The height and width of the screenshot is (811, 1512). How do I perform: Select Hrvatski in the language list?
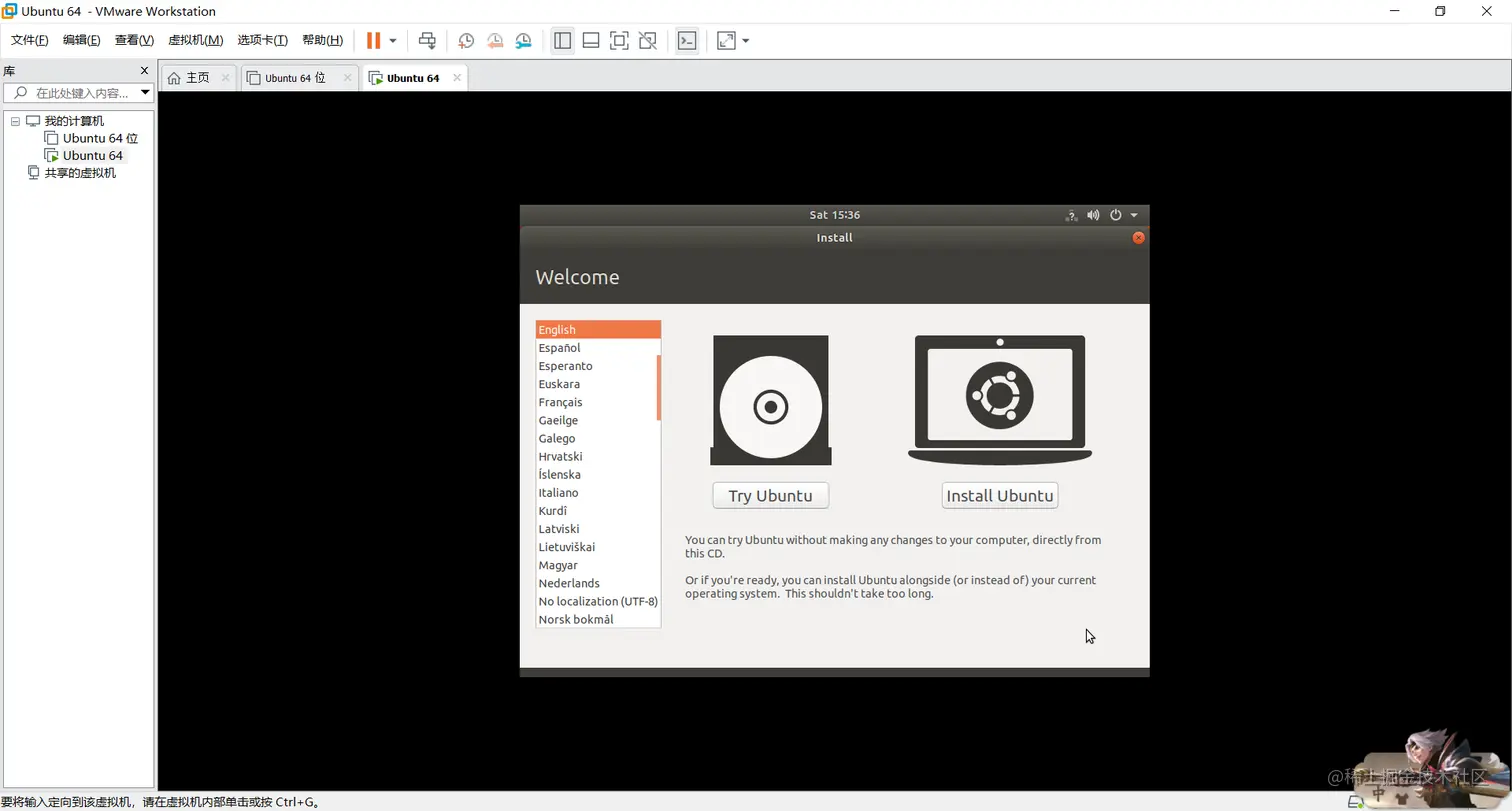pos(596,456)
